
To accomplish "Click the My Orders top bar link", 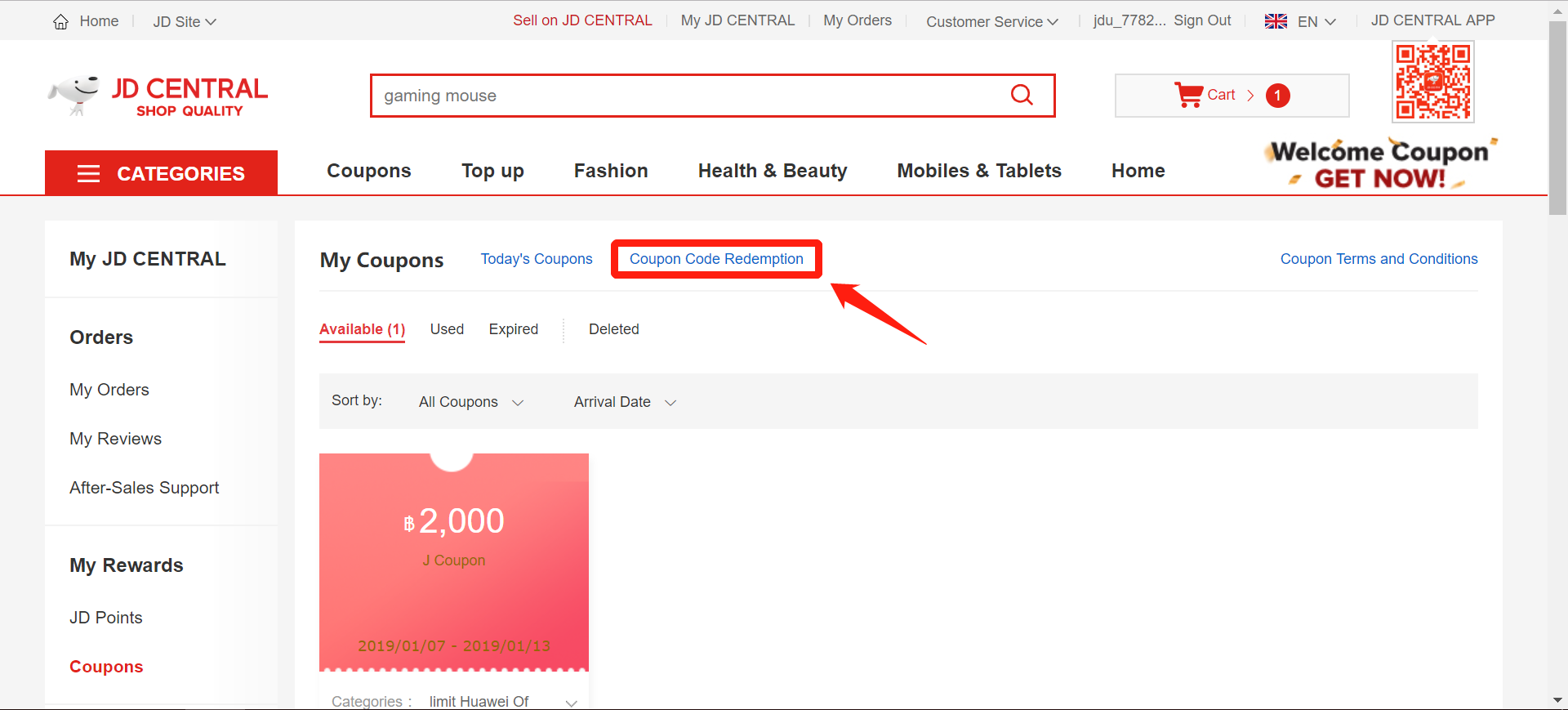I will click(857, 20).
